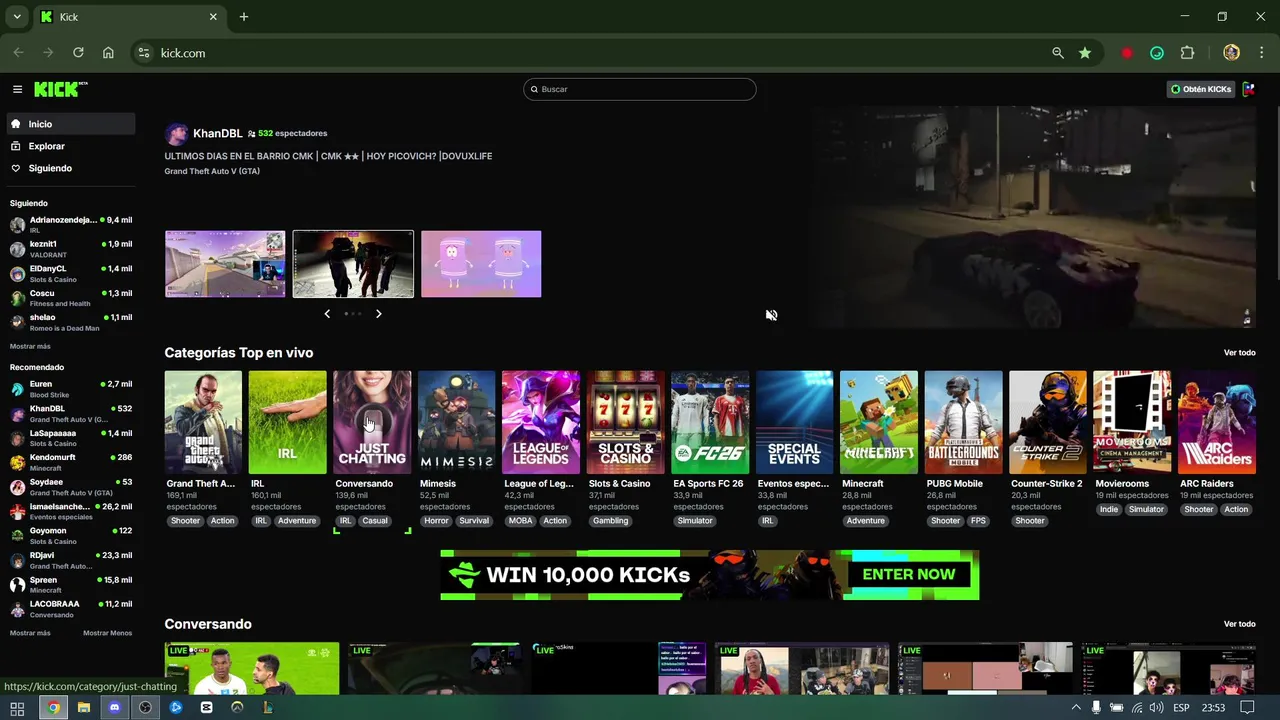Unmute the featured stream video
1280x720 pixels.
click(x=771, y=315)
